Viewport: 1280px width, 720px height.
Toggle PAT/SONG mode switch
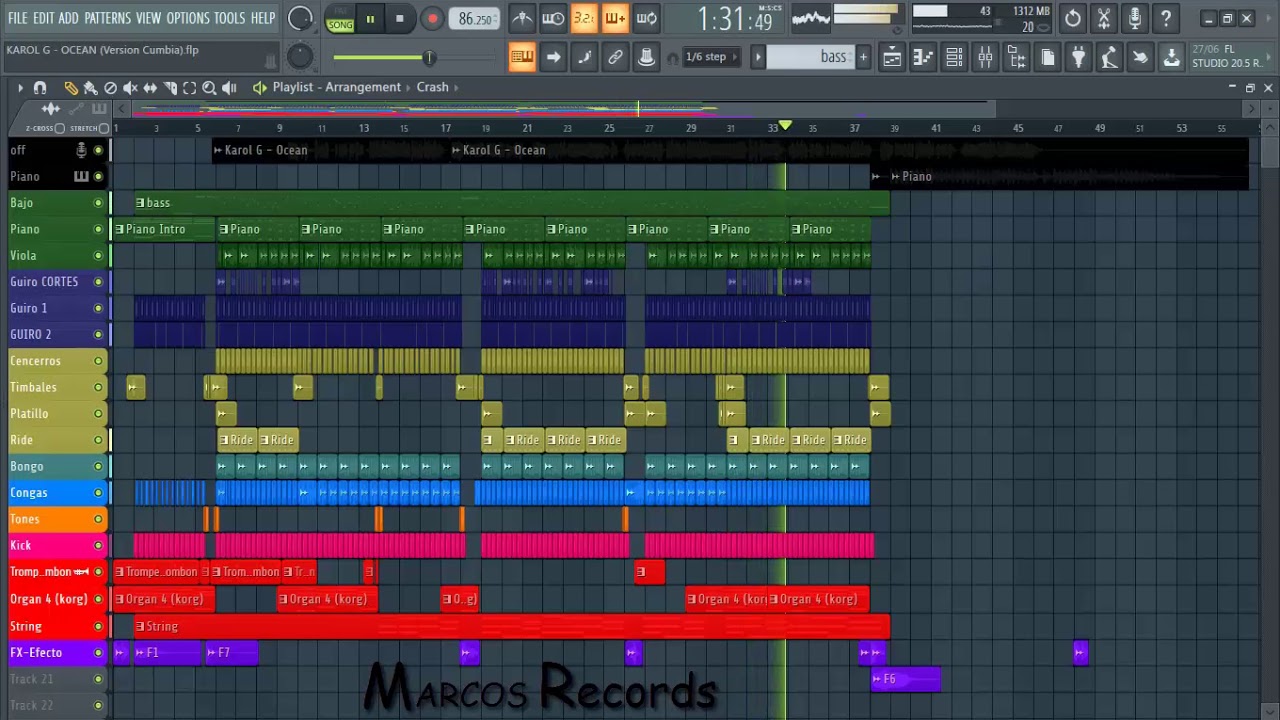(x=340, y=19)
